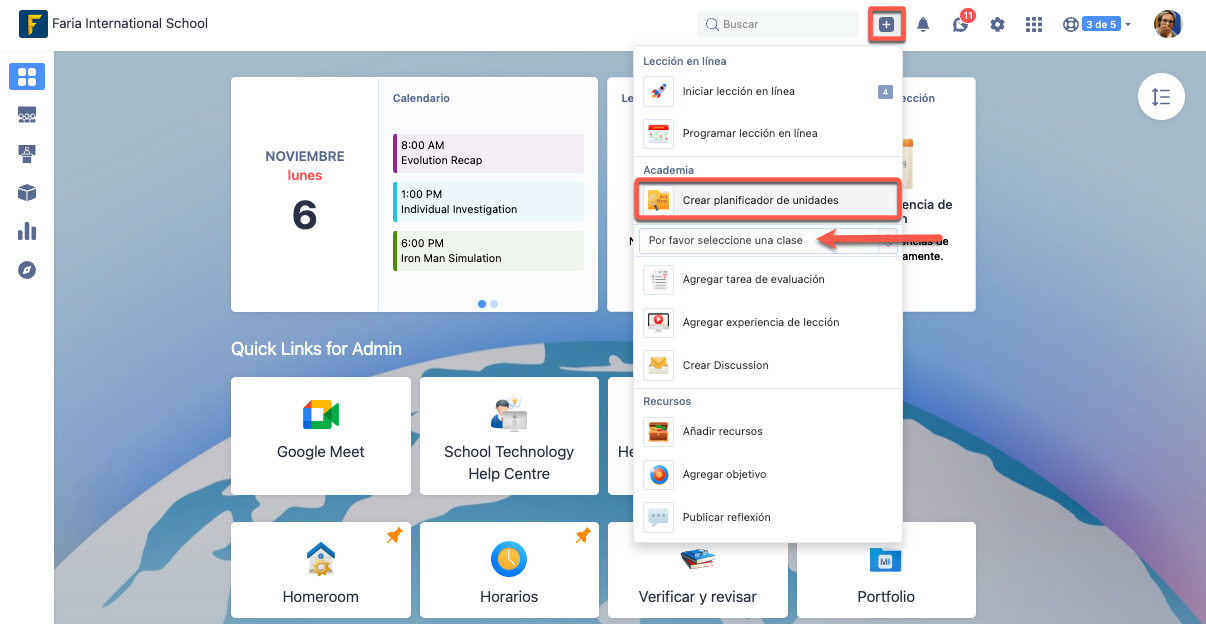Select 'Iniciar lección en línea'
The height and width of the screenshot is (624, 1206).
pyautogui.click(x=738, y=91)
